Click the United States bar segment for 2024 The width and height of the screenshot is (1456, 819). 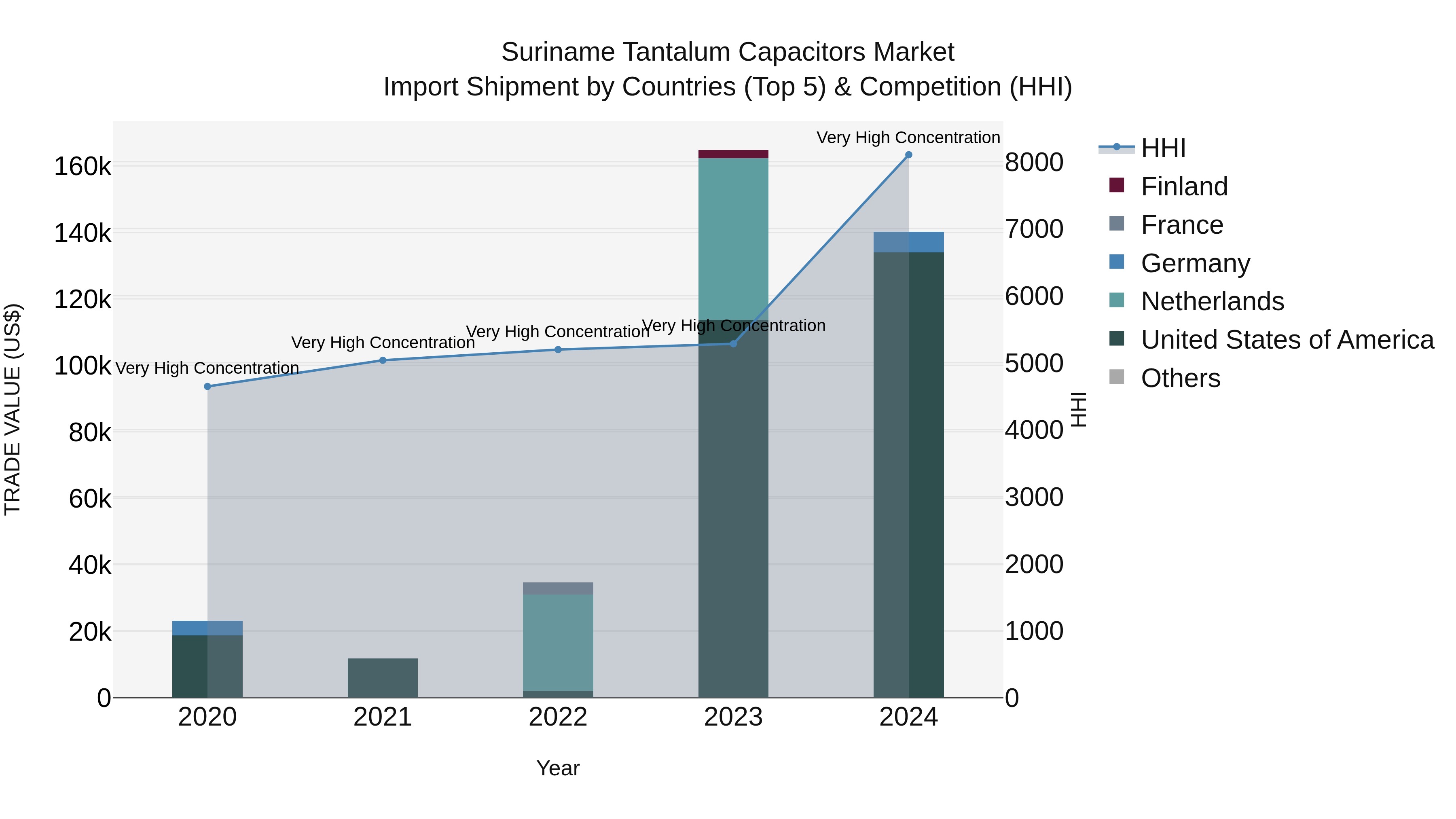pos(909,475)
